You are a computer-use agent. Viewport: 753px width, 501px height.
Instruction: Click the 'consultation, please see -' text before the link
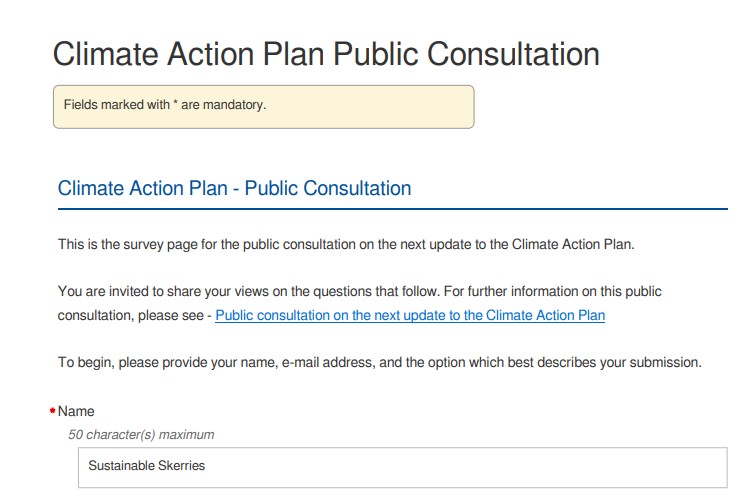(x=134, y=315)
